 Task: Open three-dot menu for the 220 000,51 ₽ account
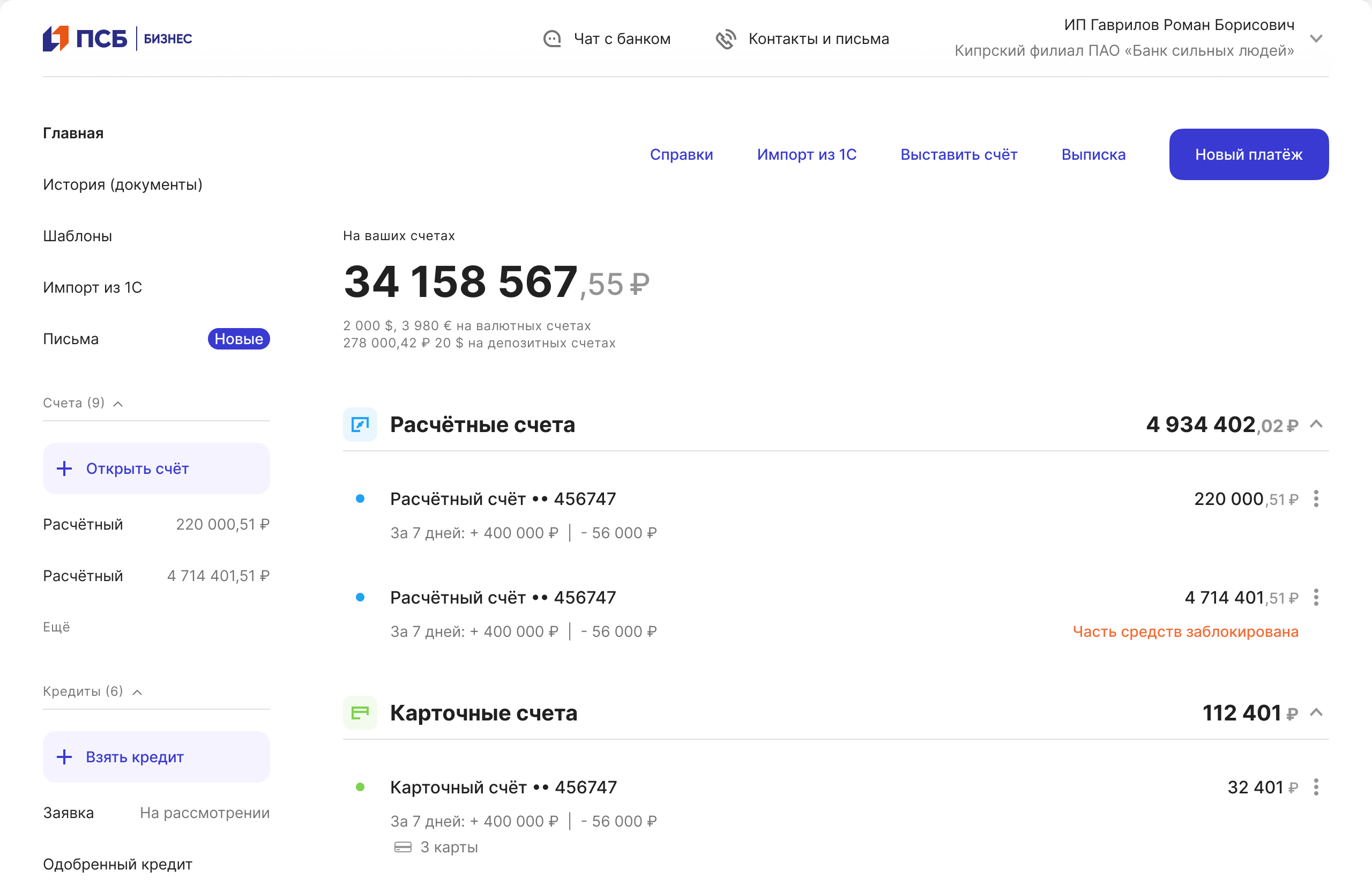pos(1316,499)
